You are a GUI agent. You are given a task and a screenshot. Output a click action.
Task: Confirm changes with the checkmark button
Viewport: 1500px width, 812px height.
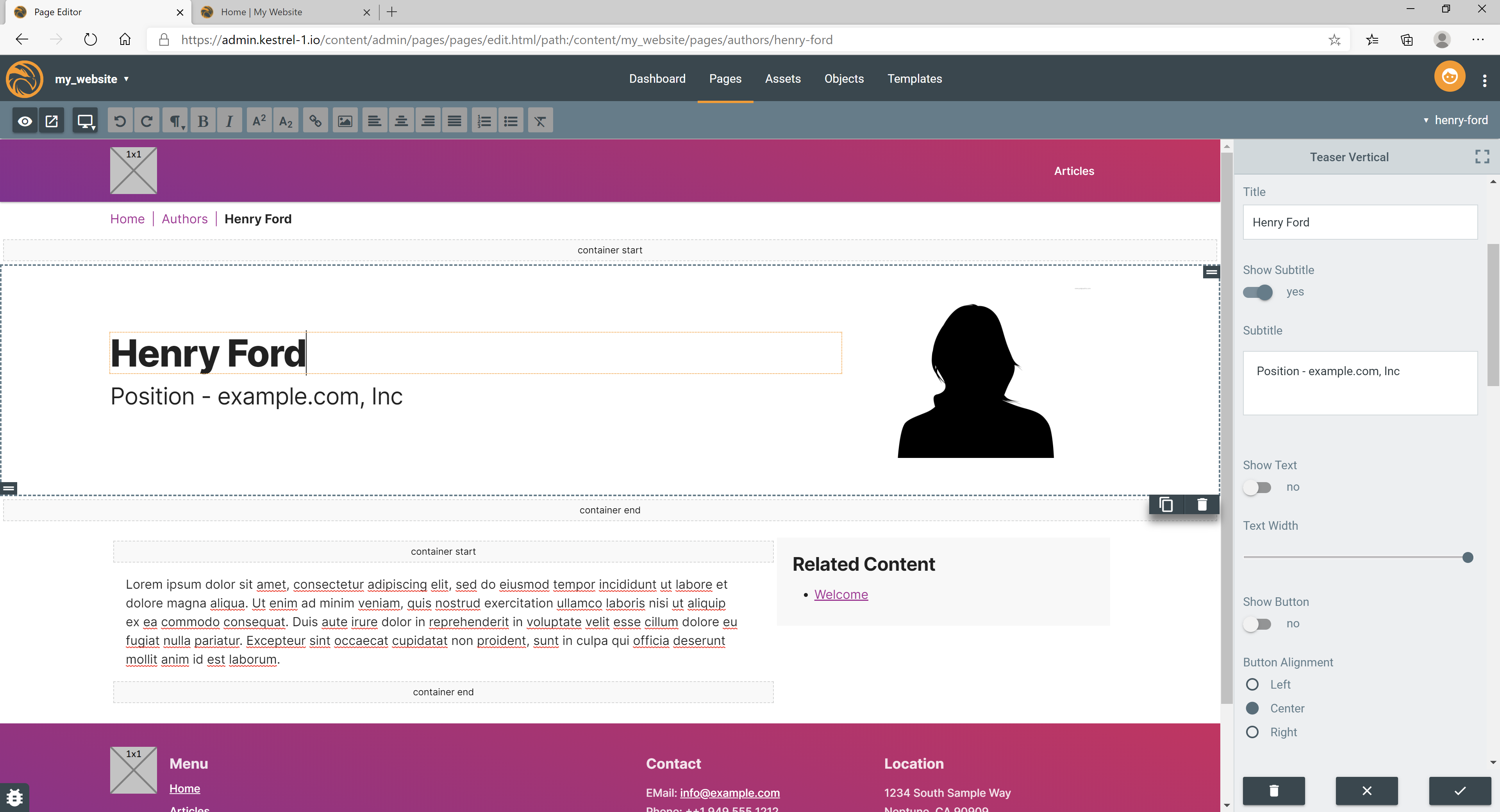(x=1459, y=791)
